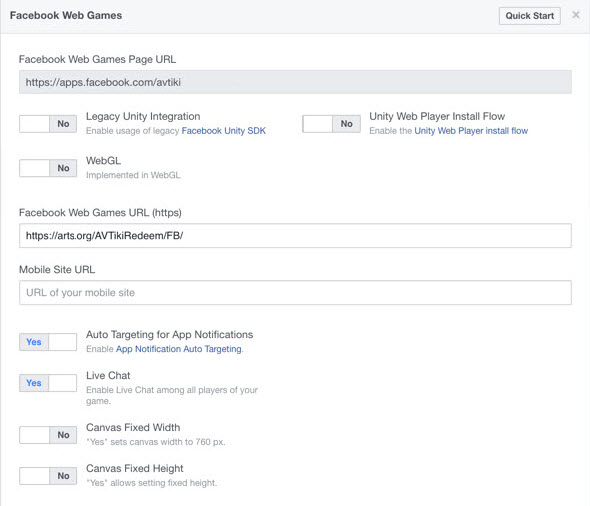Focus the Facebook Web Games URL (https) field
Viewport: 590px width, 506px height.
point(295,236)
